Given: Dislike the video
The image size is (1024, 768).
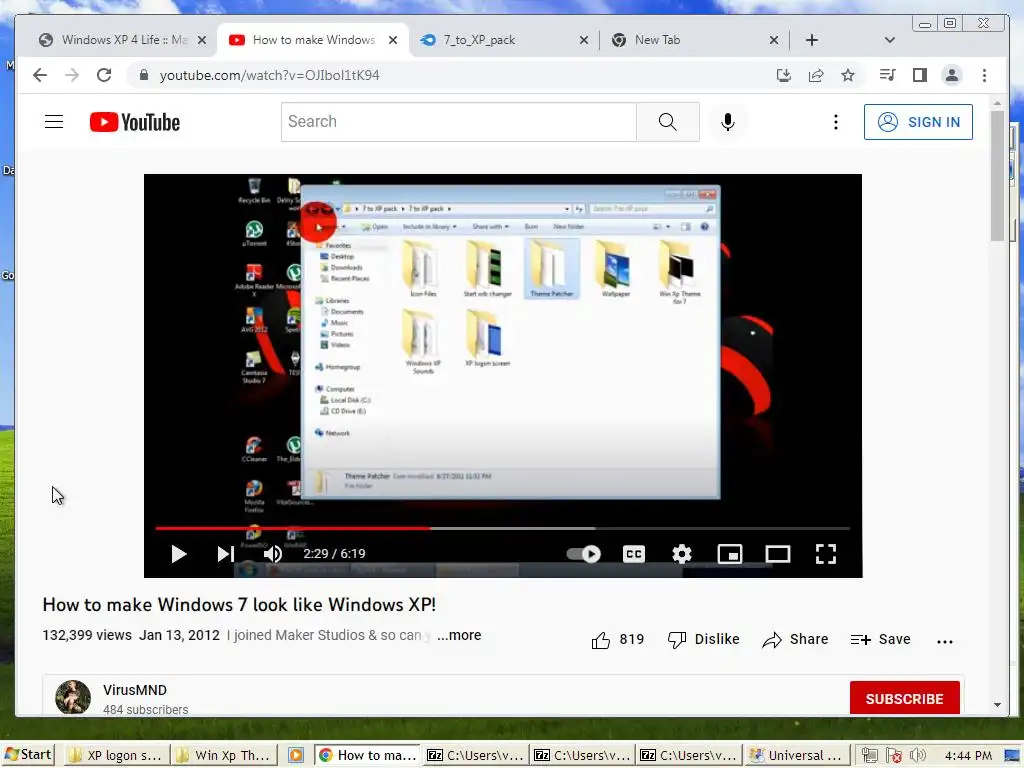Looking at the screenshot, I should click(703, 639).
